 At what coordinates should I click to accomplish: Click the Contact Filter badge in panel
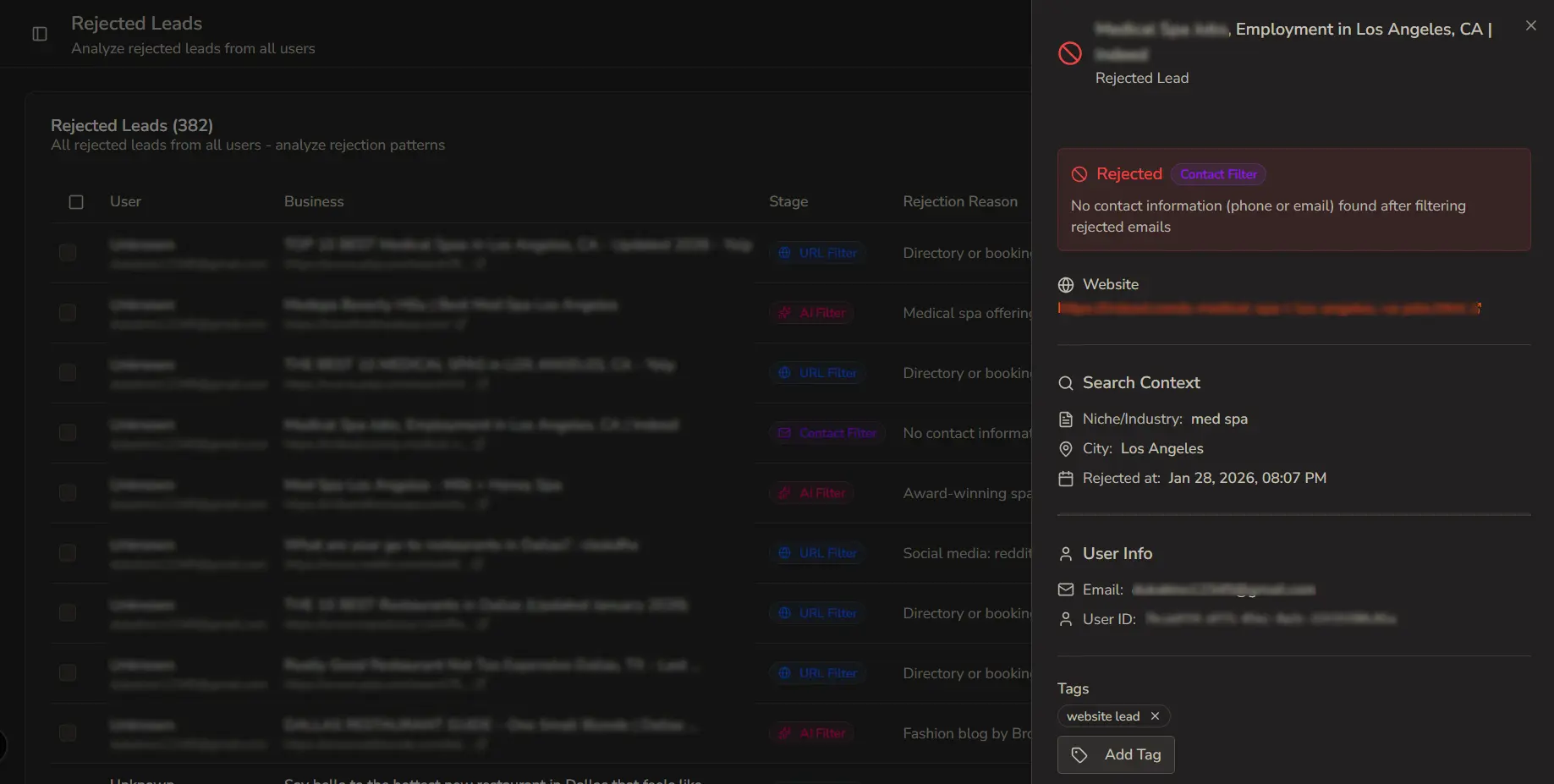pos(1217,174)
